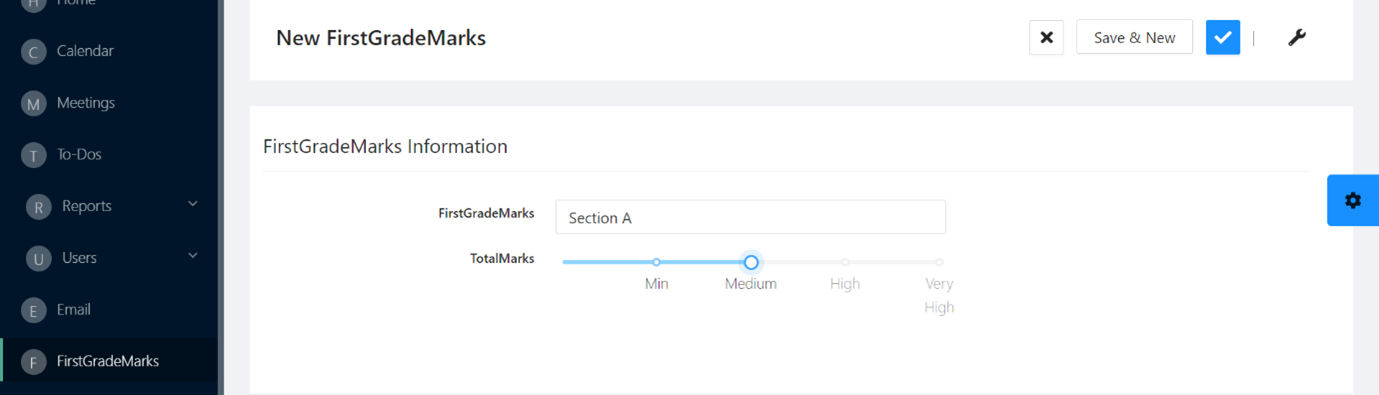Click the Save & New button
1379x395 pixels.
coord(1134,37)
